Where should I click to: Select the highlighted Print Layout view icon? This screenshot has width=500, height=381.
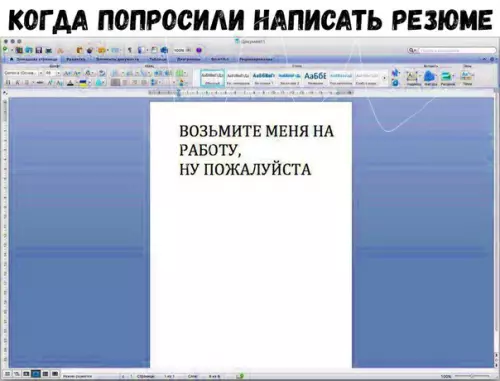pyautogui.click(x=36, y=374)
